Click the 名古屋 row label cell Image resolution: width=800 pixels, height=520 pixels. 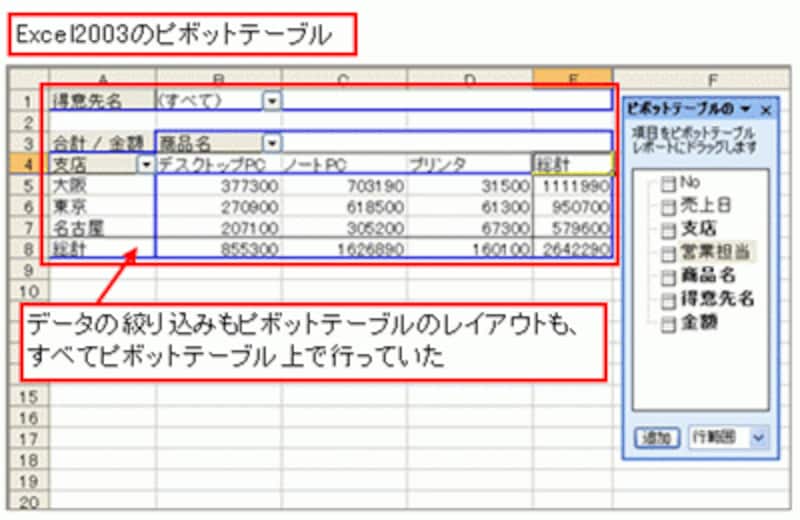pos(103,228)
